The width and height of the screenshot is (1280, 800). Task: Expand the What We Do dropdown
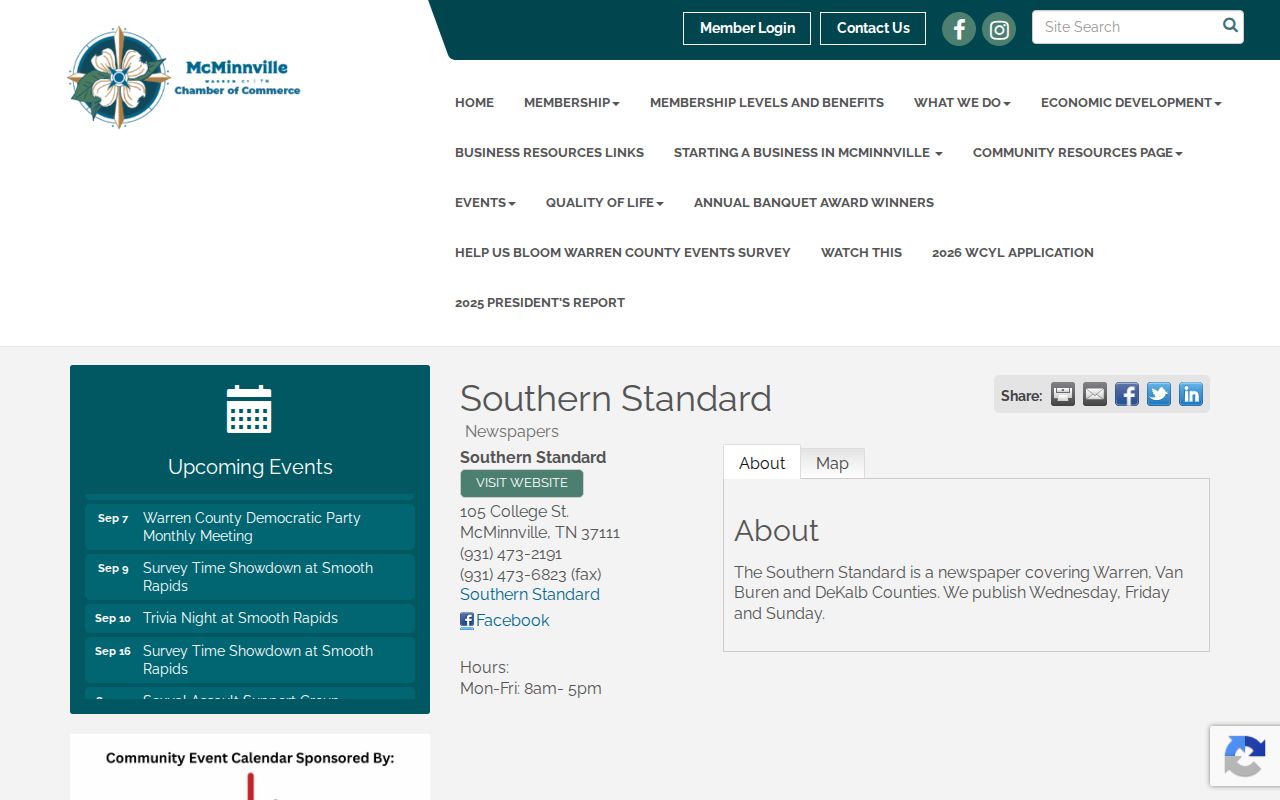click(x=962, y=102)
